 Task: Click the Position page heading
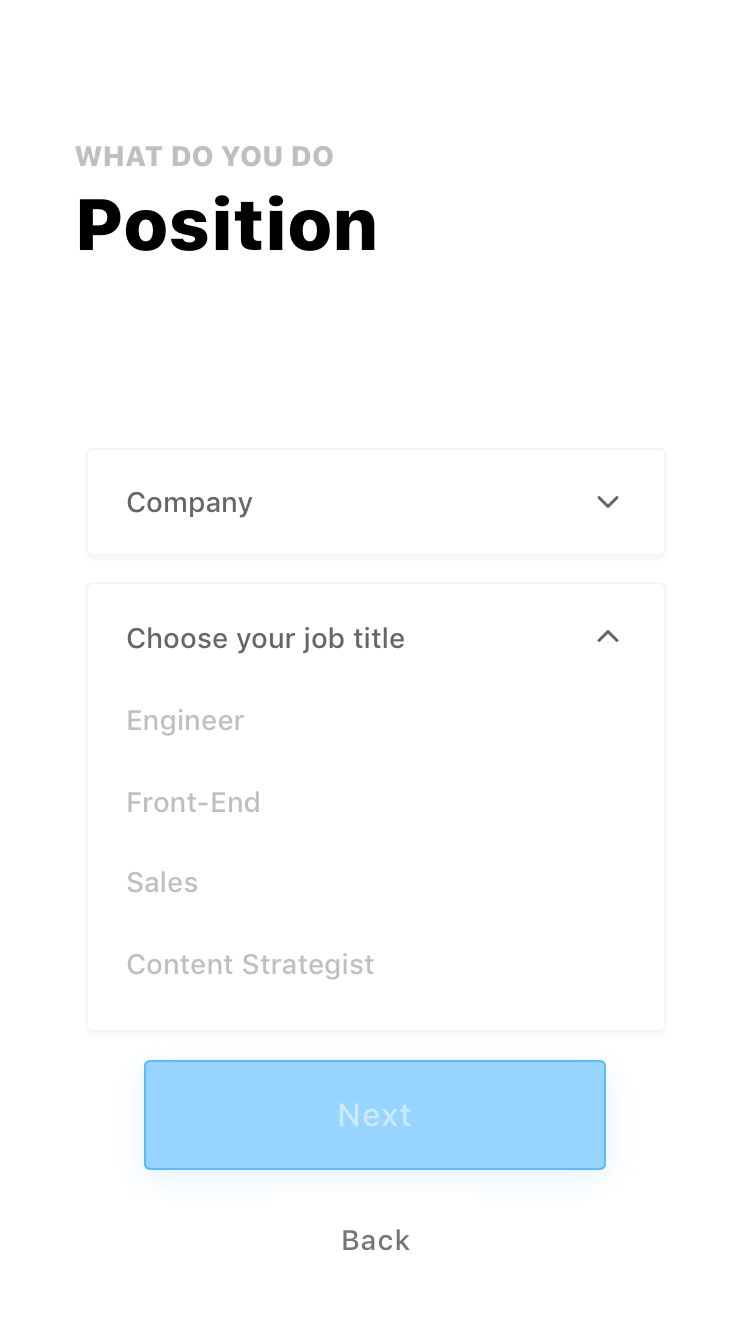point(227,225)
